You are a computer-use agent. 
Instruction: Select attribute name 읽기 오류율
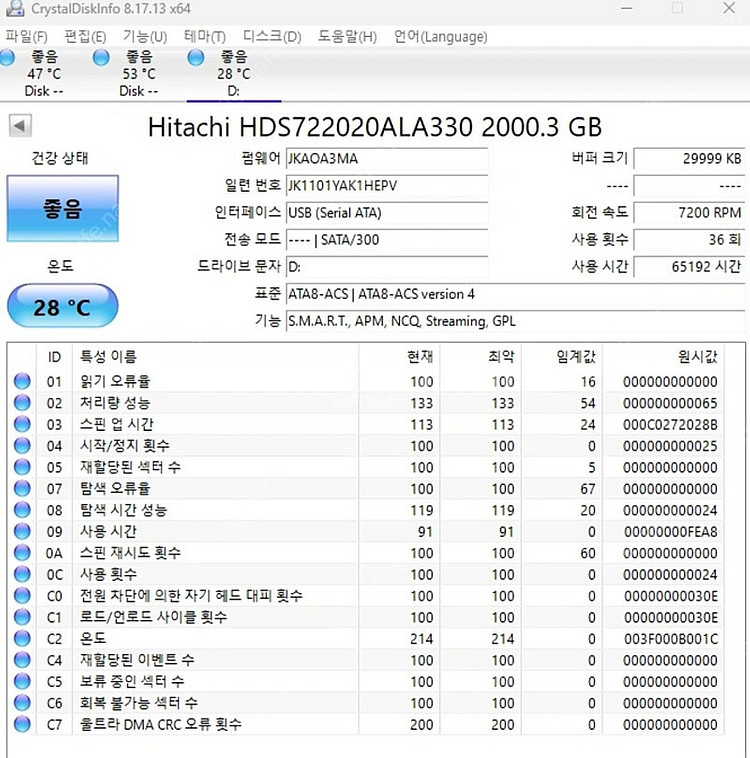click(x=115, y=381)
